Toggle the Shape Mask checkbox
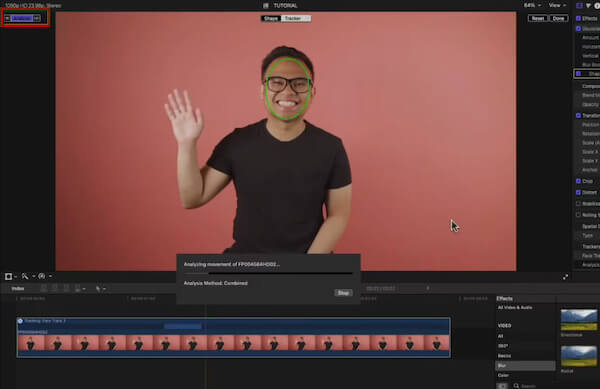 pyautogui.click(x=578, y=73)
